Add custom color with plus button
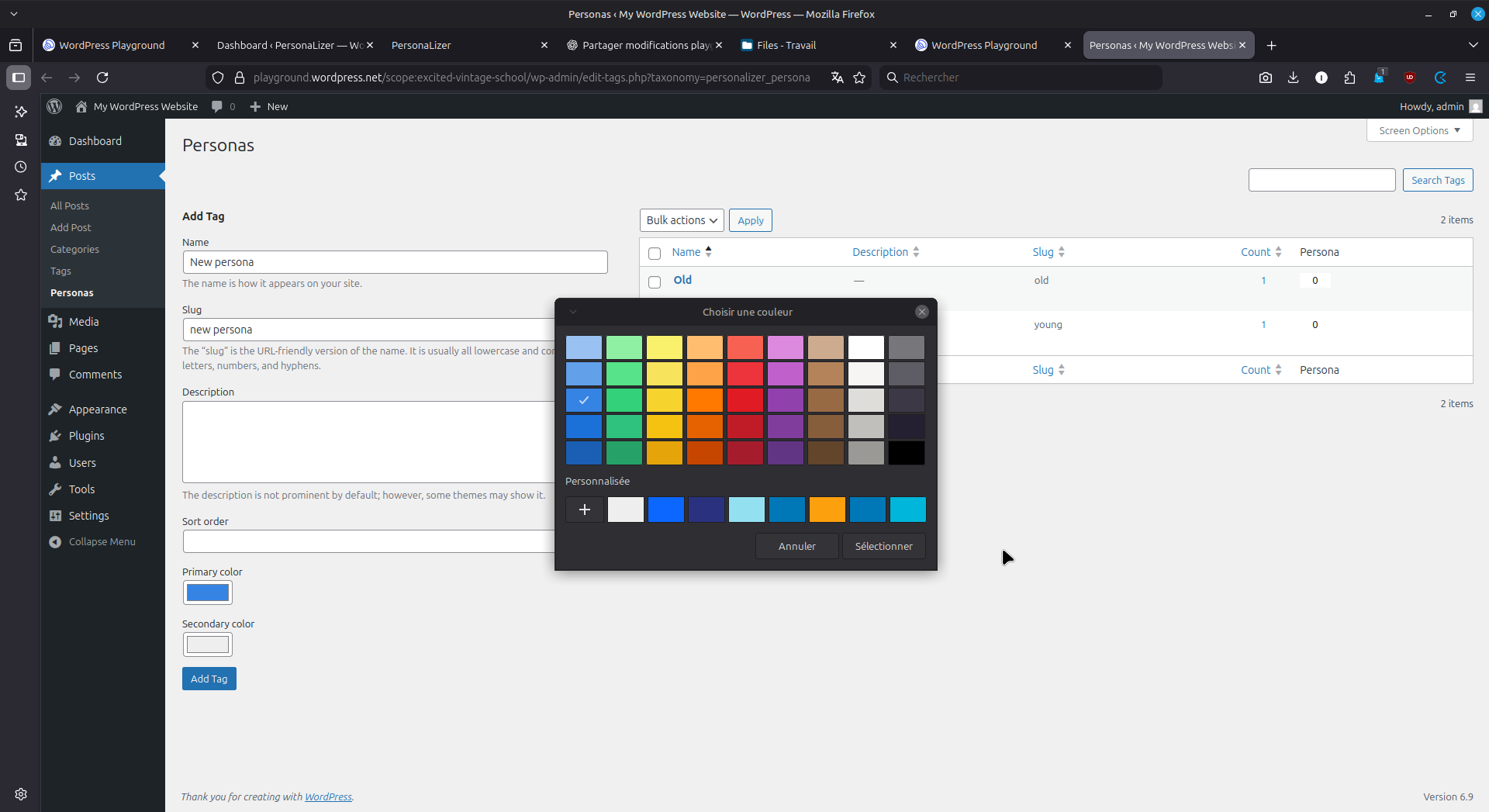 pos(585,510)
